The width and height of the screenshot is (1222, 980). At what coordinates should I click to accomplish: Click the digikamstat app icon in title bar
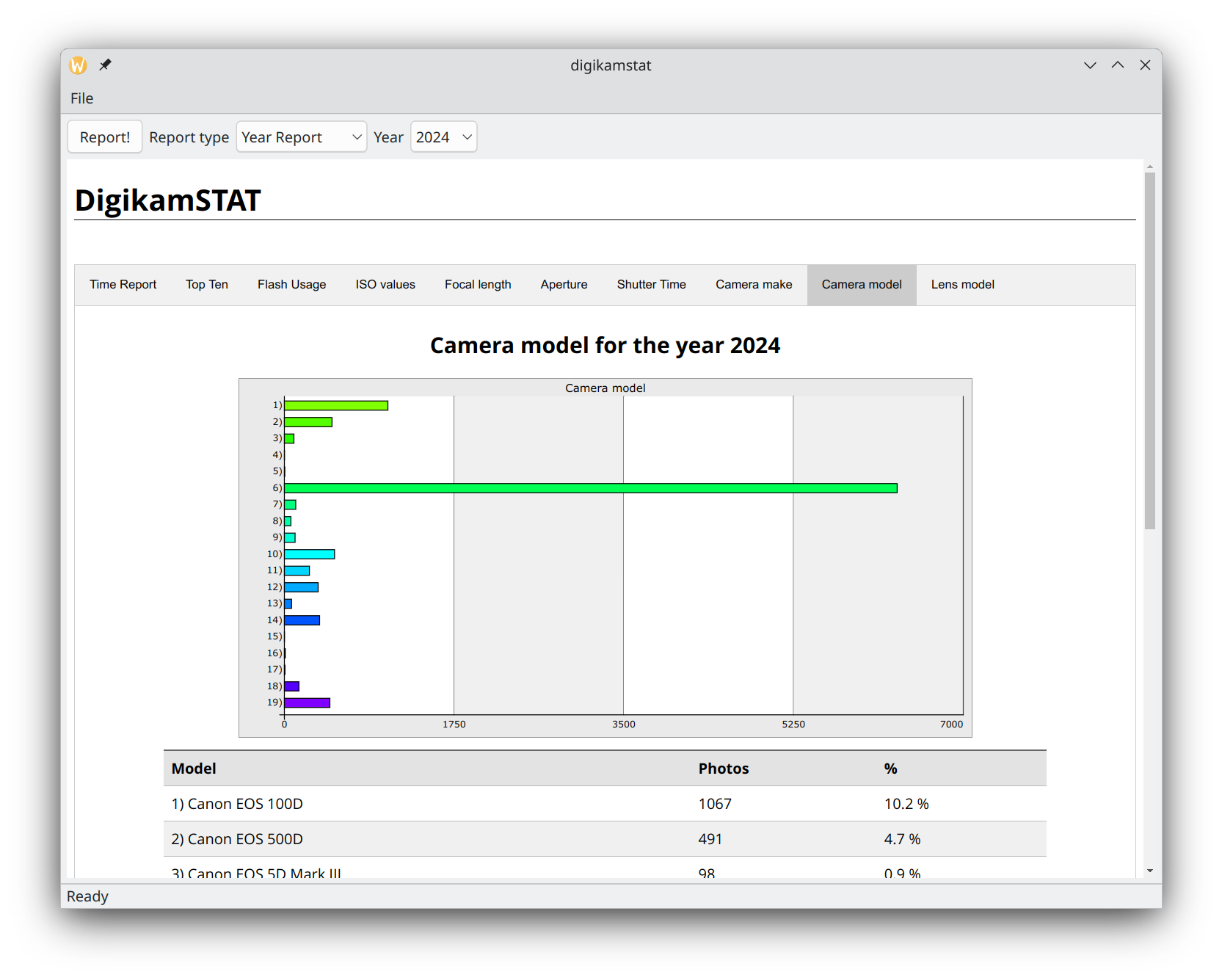coord(78,65)
